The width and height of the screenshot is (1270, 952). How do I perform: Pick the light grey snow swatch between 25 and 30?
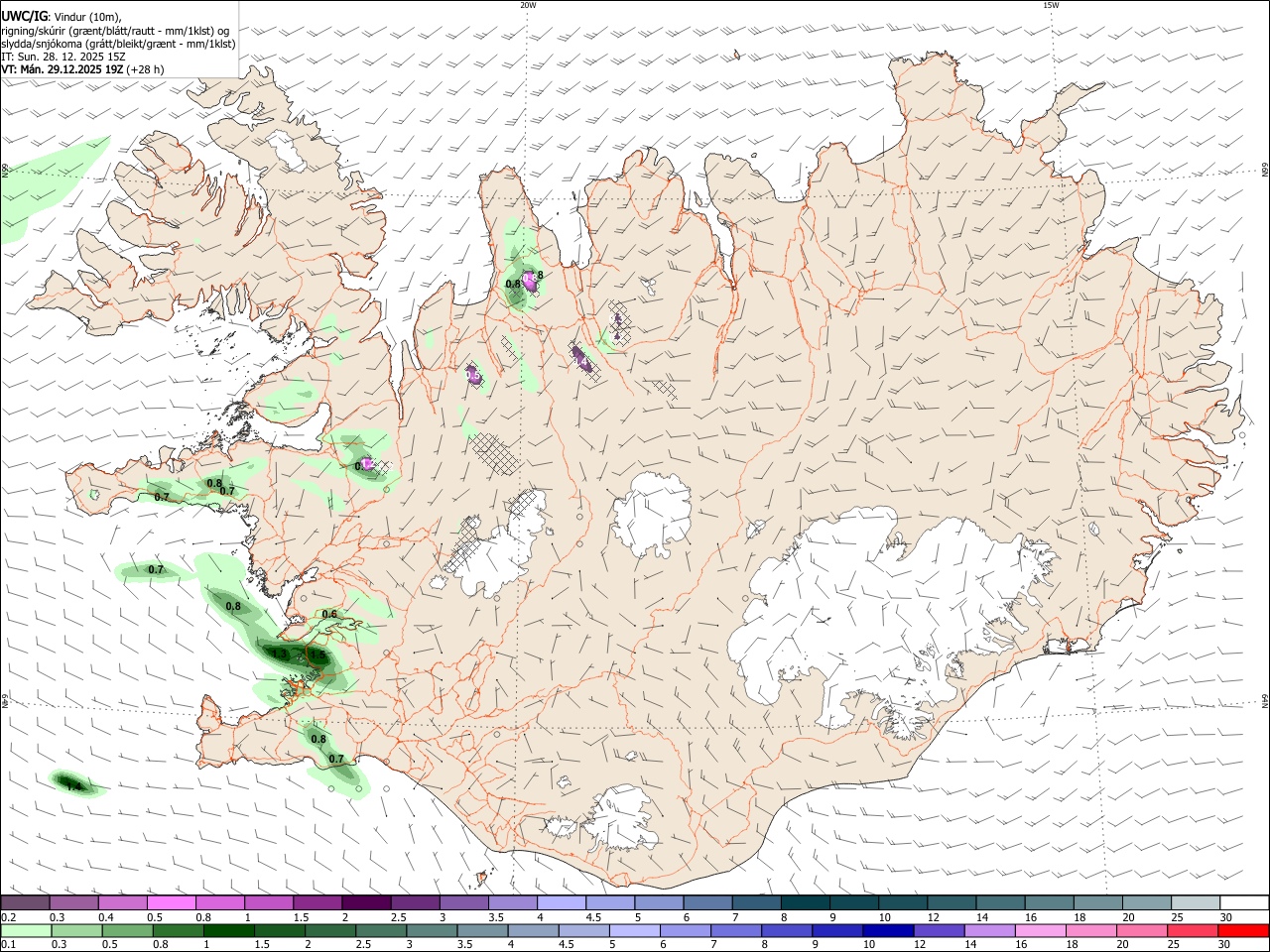1195,902
